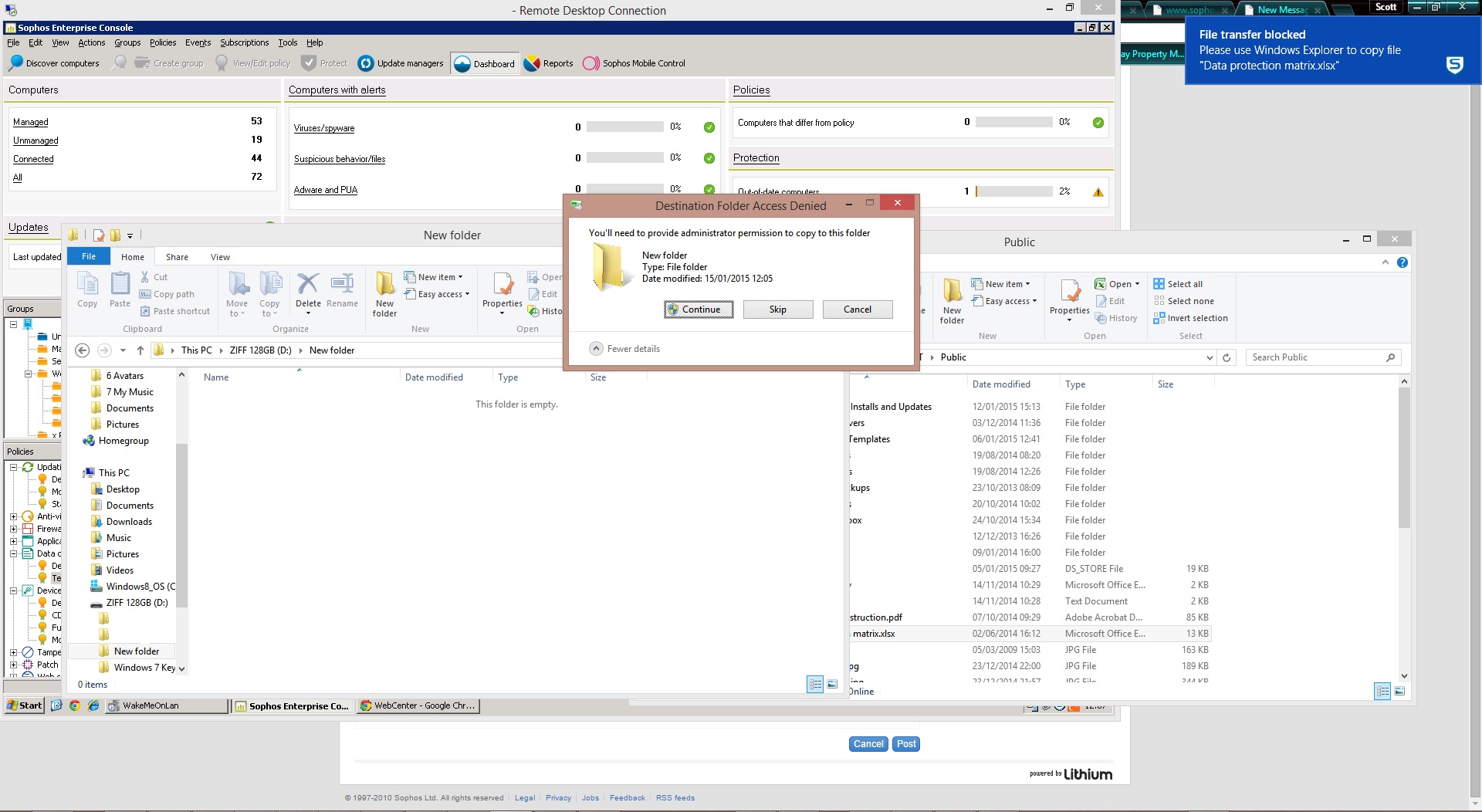Open Subscriptions menu in Sophos console
The width and height of the screenshot is (1482, 812).
pos(244,42)
